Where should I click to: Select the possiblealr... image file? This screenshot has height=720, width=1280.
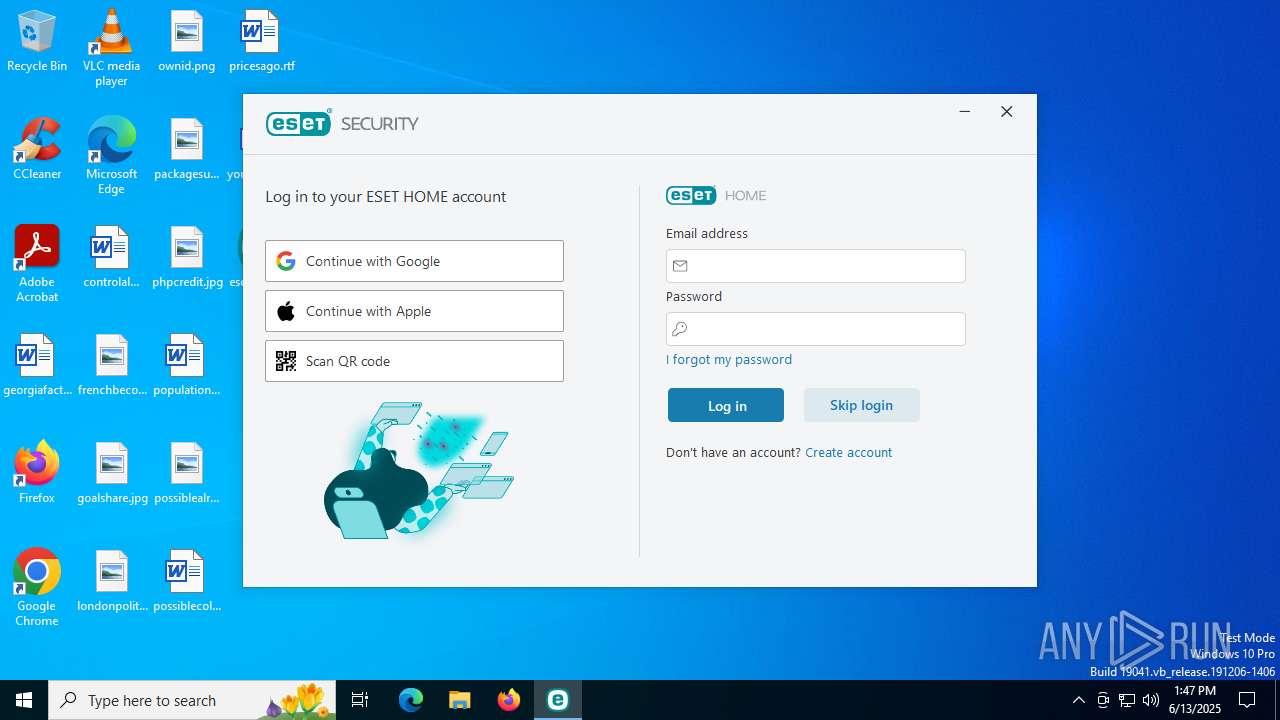click(x=187, y=474)
